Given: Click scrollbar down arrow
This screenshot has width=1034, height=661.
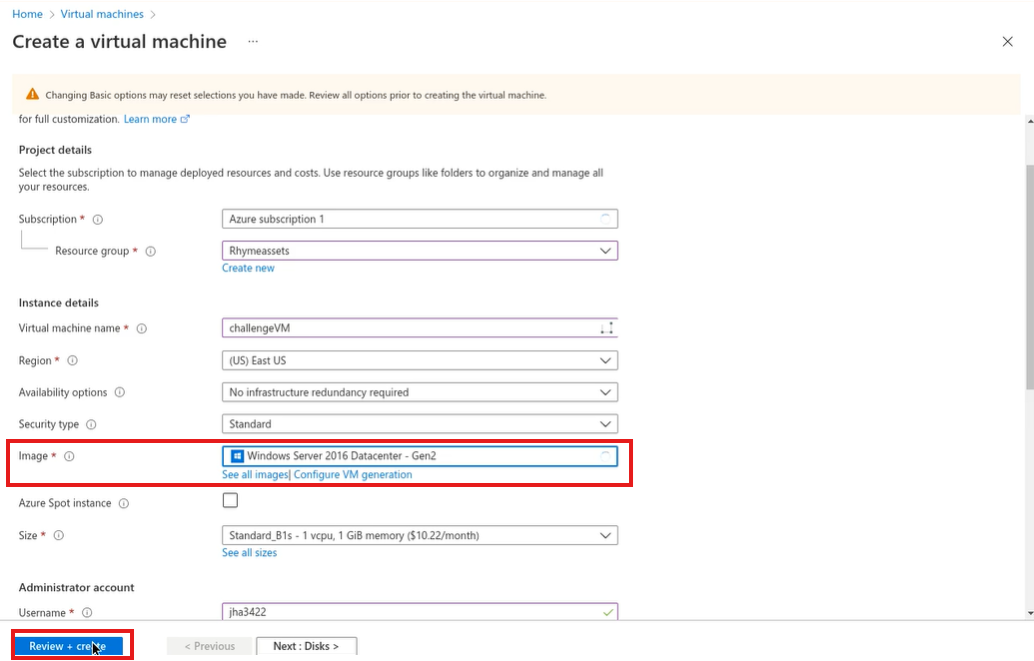Looking at the screenshot, I should click(1029, 614).
